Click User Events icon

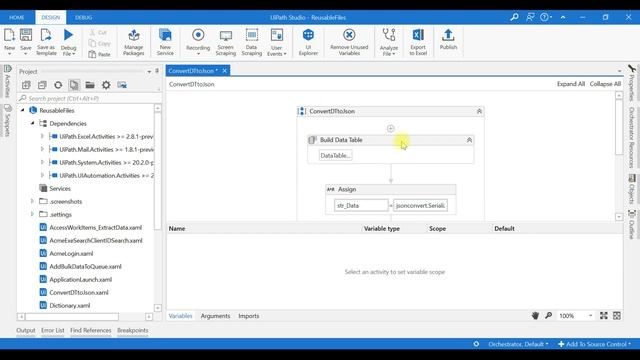[x=277, y=35]
